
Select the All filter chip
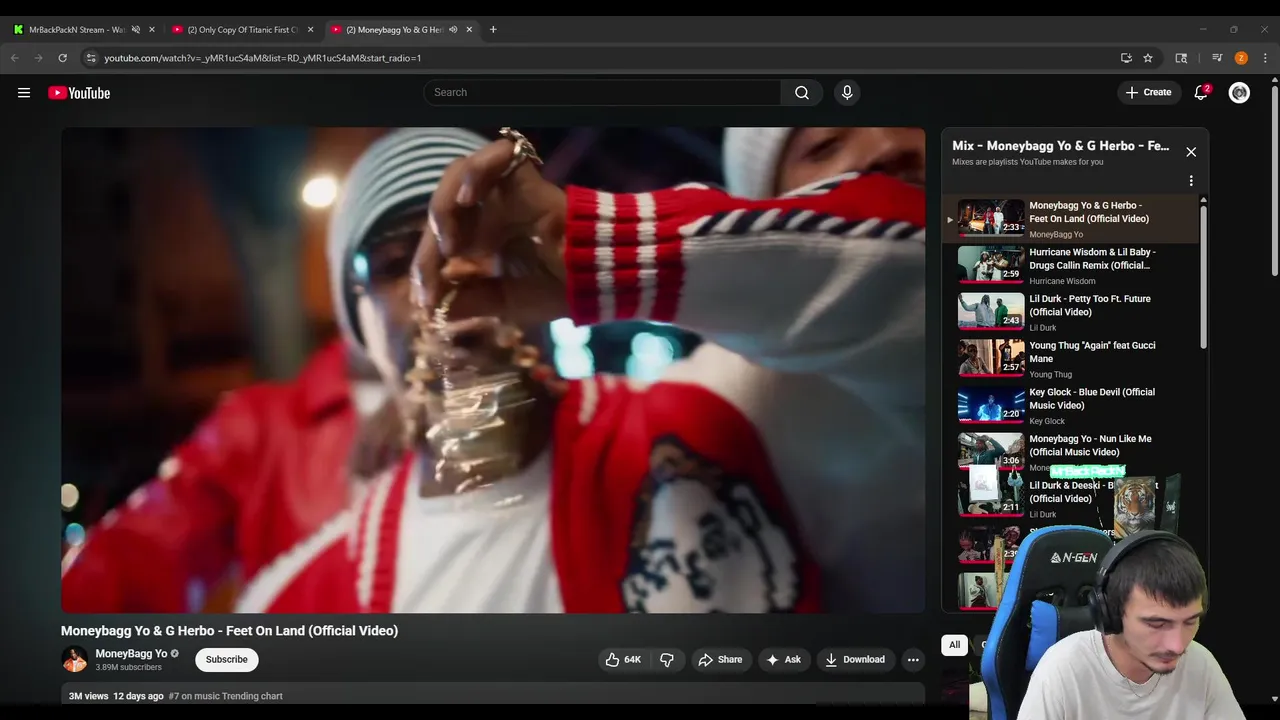tap(954, 645)
